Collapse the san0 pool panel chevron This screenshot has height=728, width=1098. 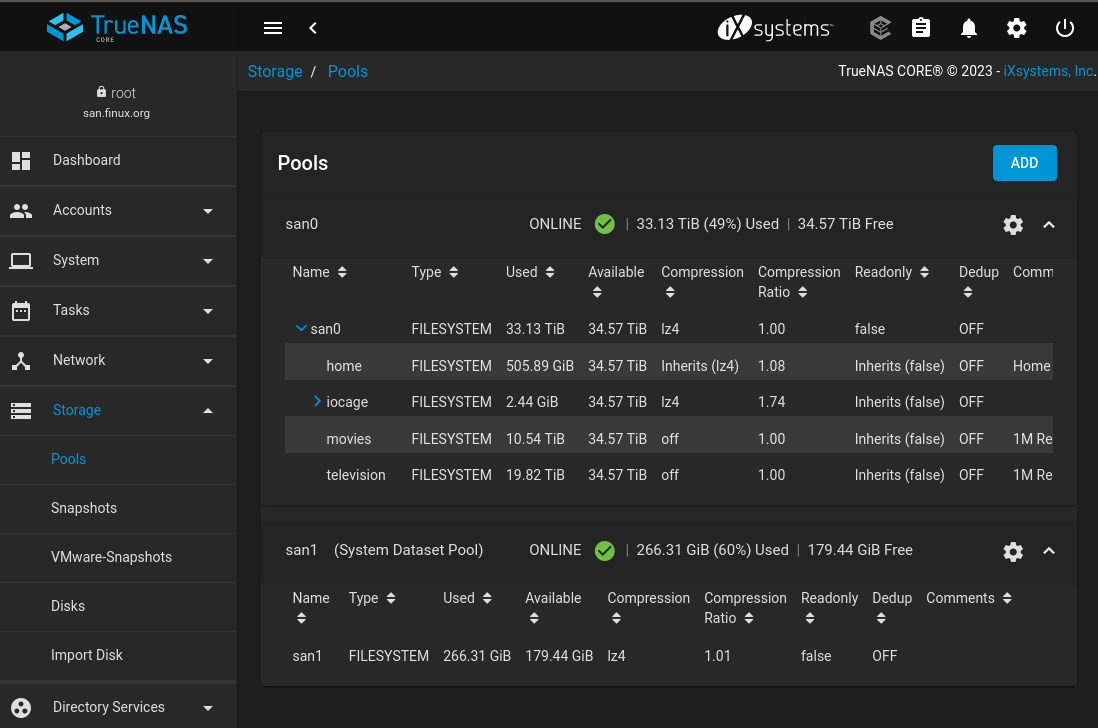coord(1049,225)
